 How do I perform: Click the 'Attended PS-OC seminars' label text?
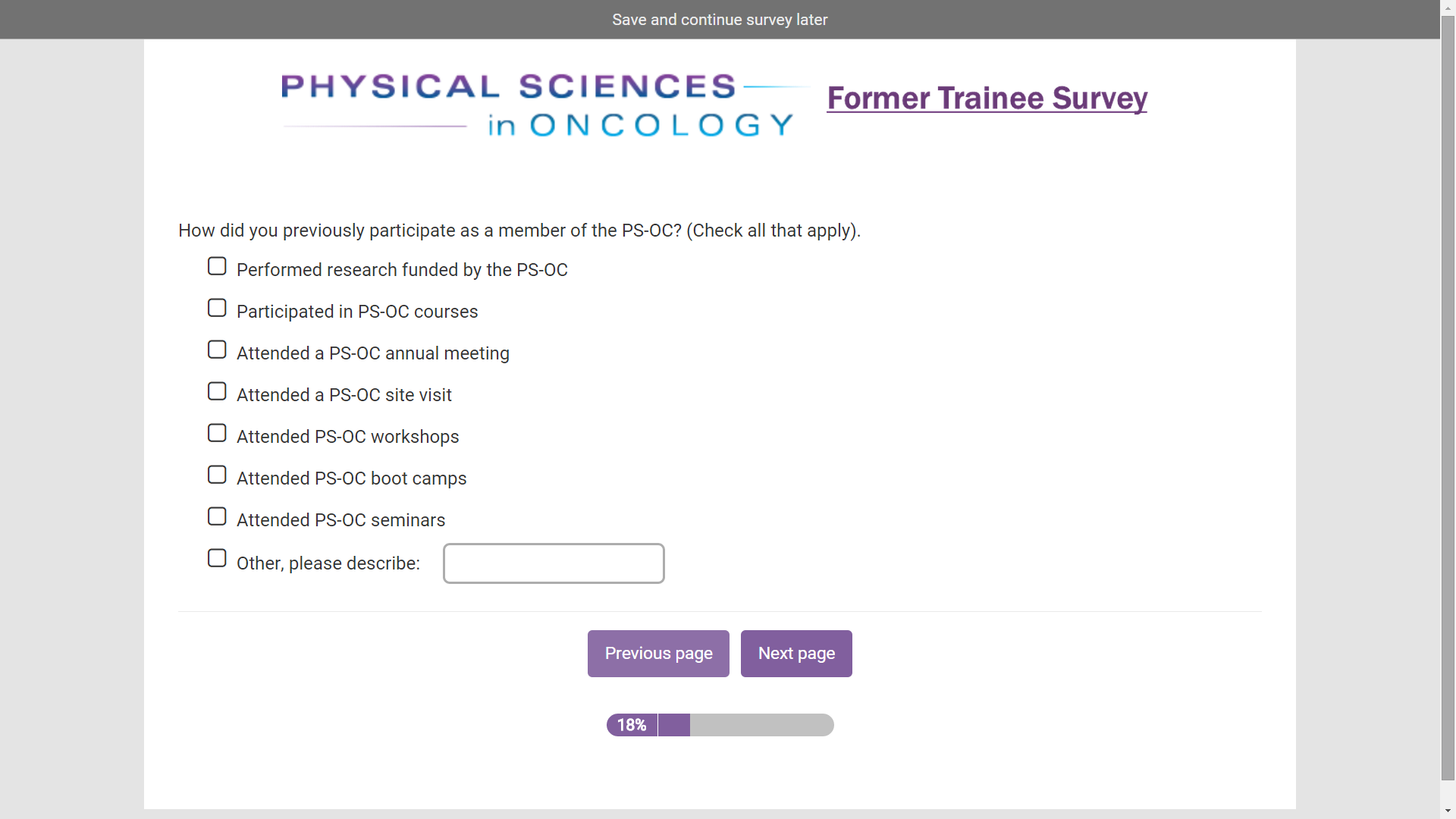click(x=340, y=520)
